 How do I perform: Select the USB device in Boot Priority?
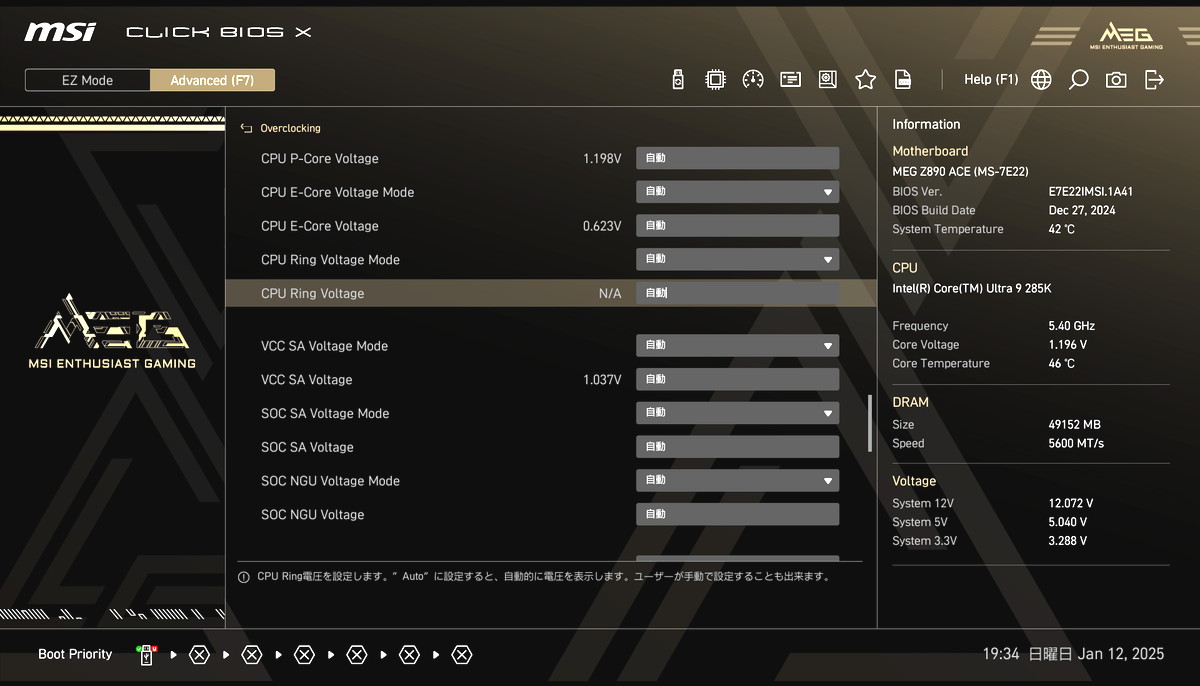(x=146, y=655)
